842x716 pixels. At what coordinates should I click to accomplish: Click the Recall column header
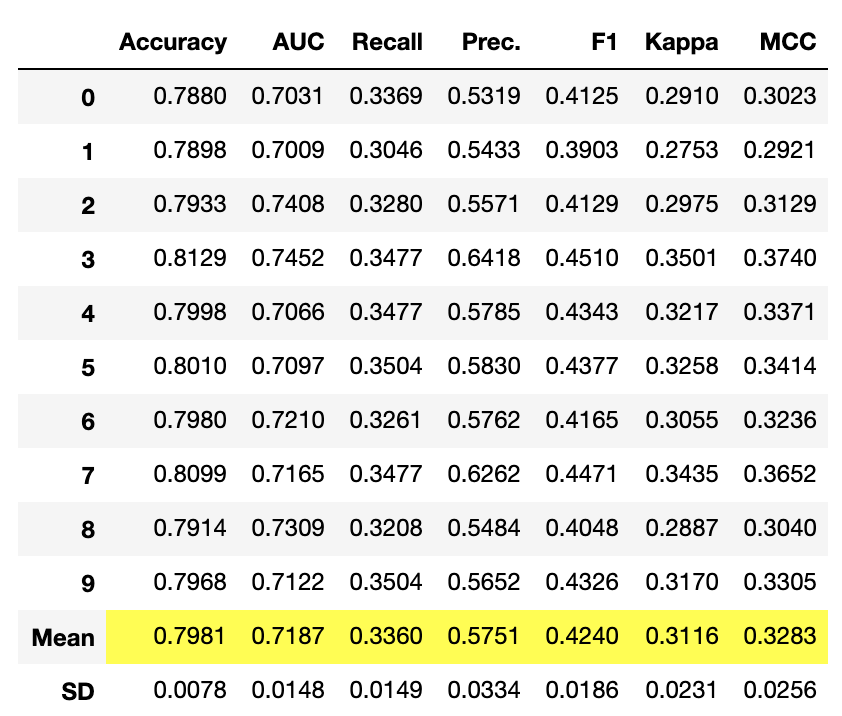click(x=387, y=42)
